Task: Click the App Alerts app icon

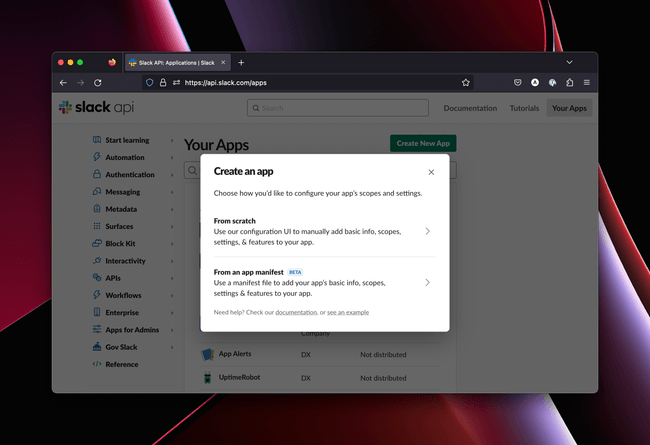Action: click(x=207, y=354)
